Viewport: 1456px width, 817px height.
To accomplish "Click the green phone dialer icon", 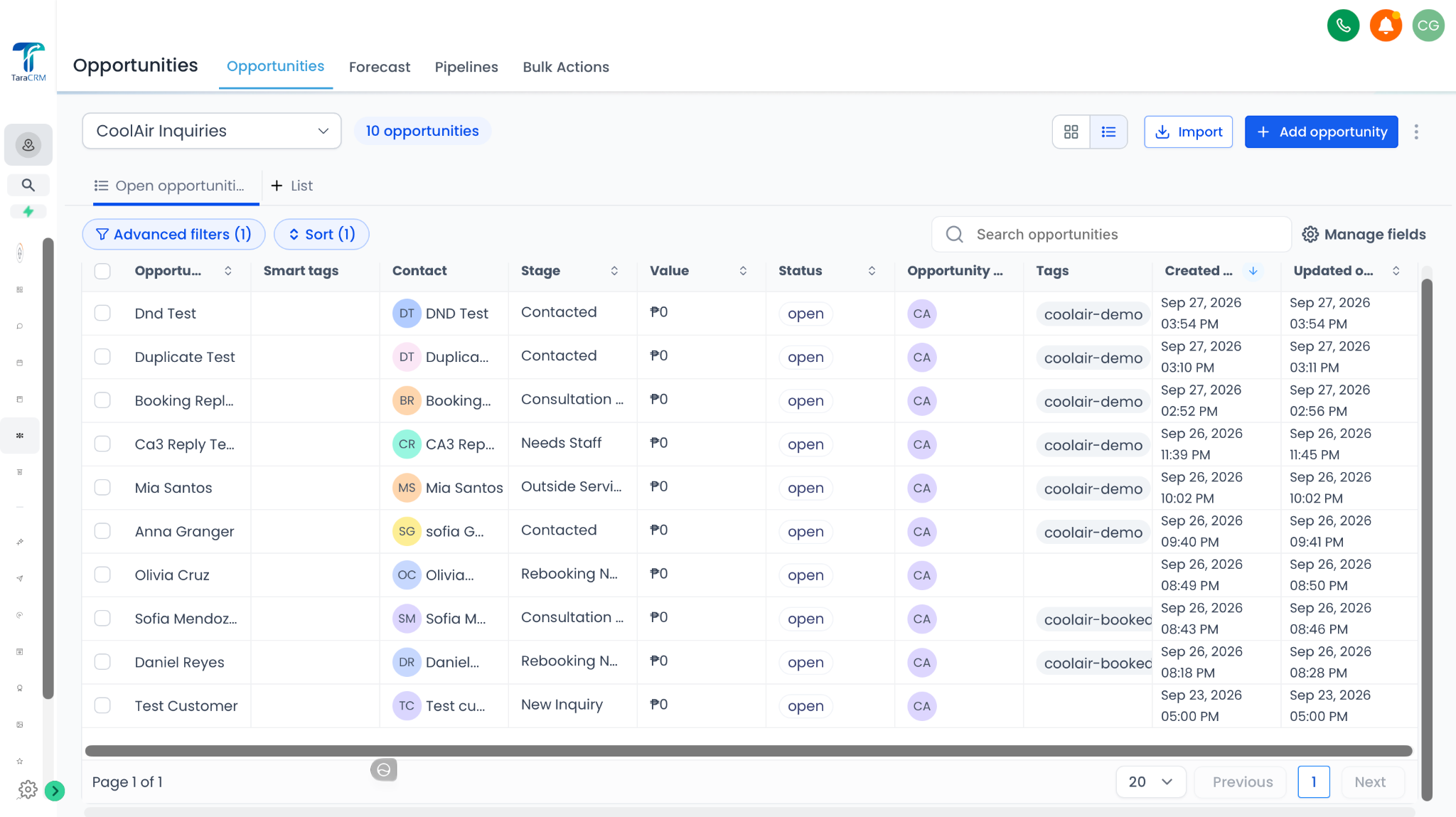I will pyautogui.click(x=1343, y=26).
